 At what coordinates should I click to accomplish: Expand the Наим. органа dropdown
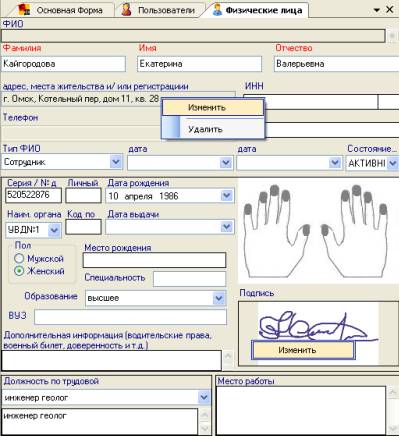coord(54,230)
